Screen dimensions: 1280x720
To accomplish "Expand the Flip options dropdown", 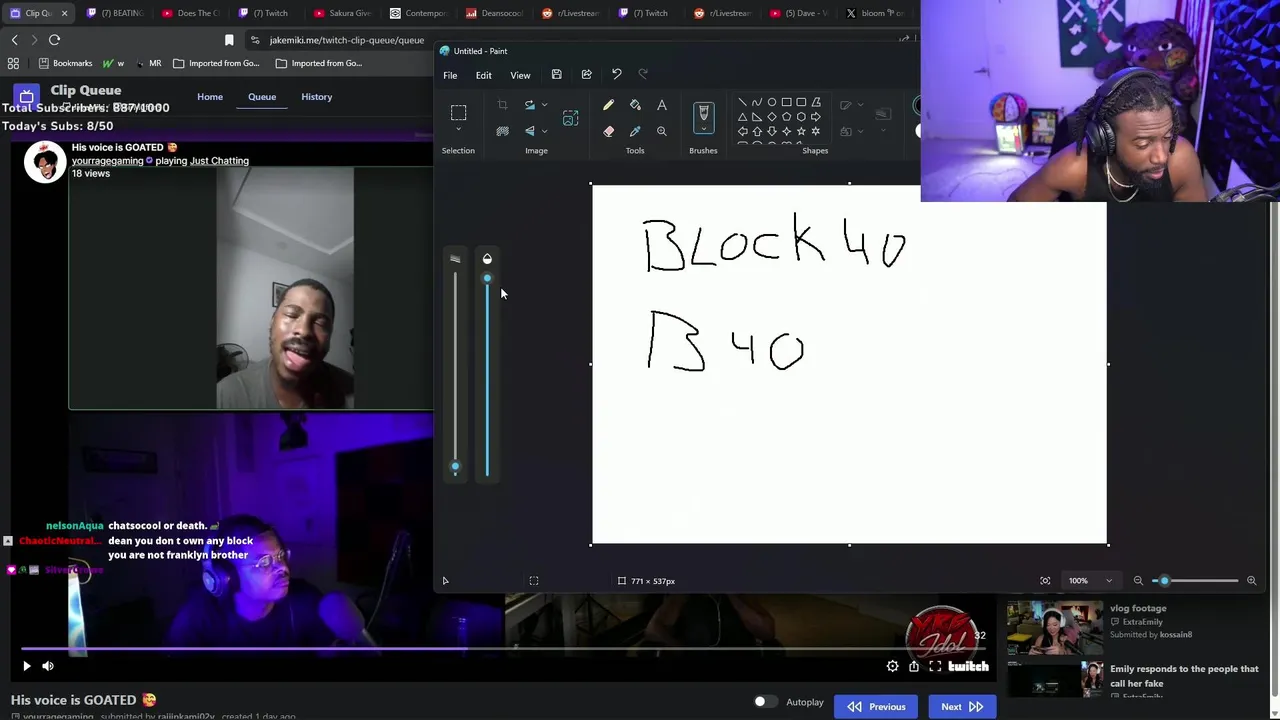I will [x=544, y=131].
